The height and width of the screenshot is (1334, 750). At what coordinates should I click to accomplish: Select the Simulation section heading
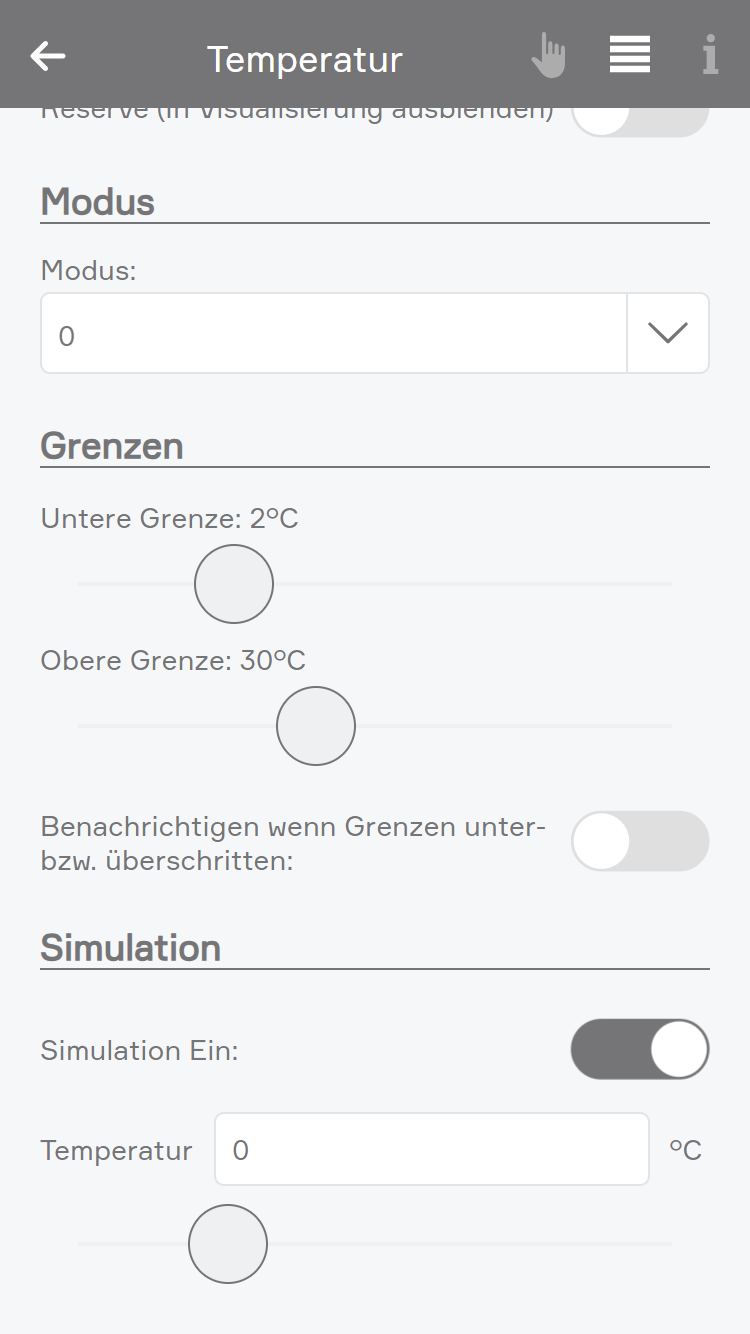131,948
